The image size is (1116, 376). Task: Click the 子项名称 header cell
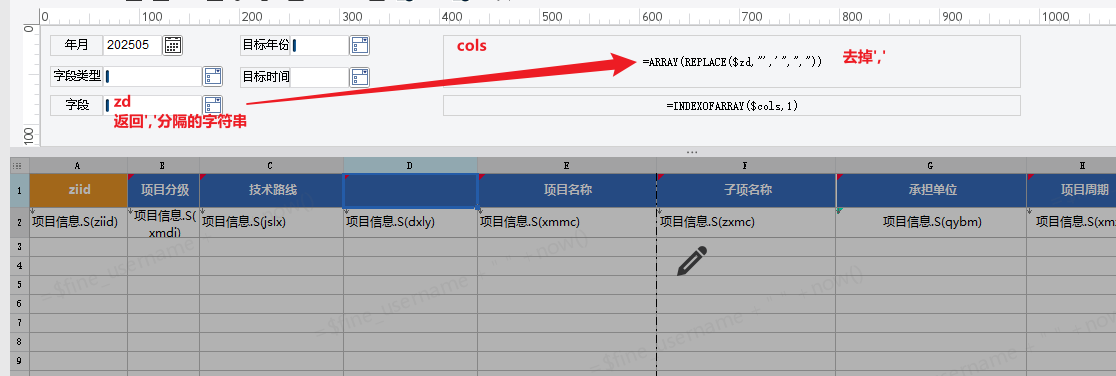pos(746,190)
